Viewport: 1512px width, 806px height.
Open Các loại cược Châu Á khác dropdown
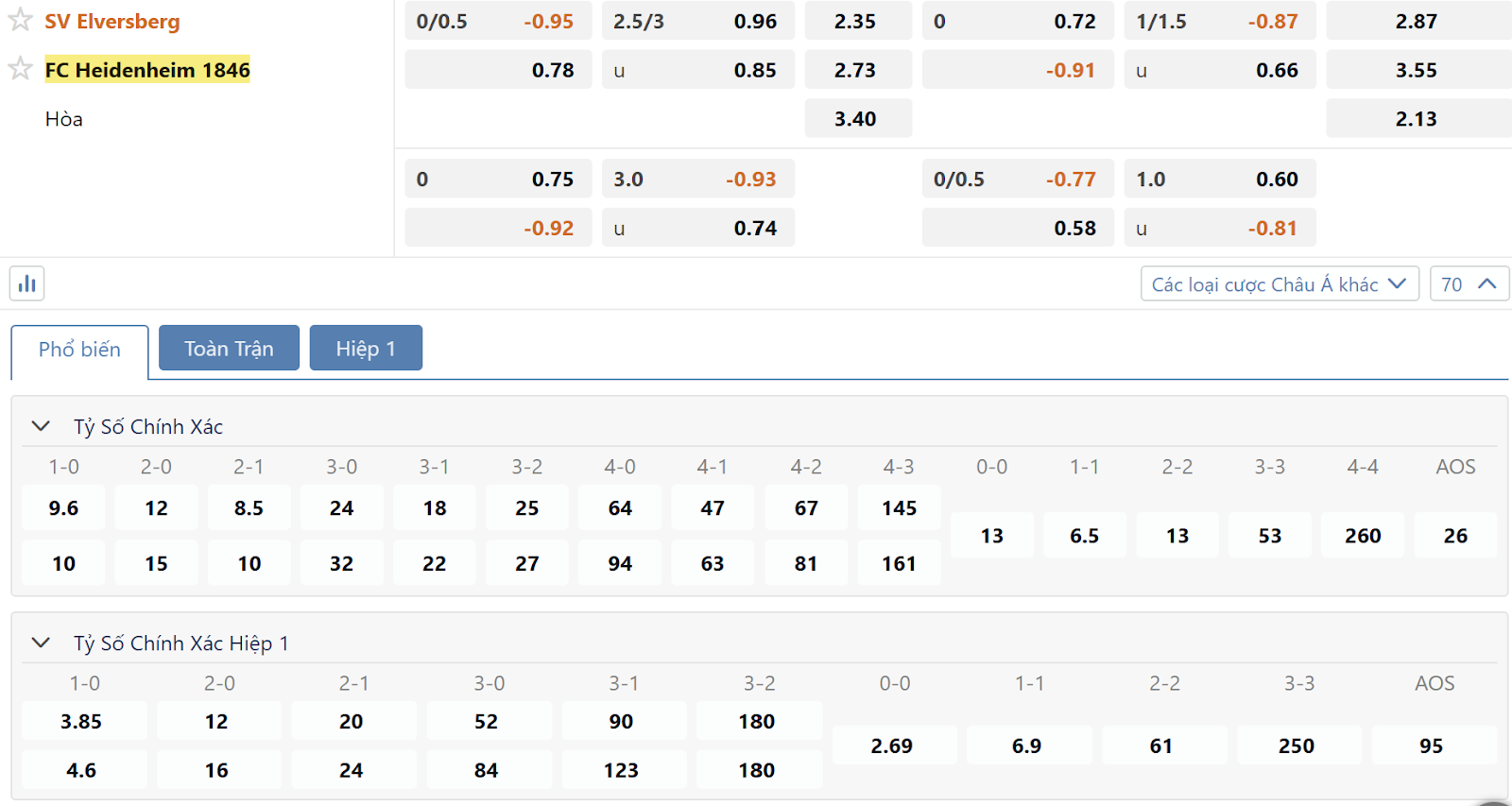[x=1280, y=284]
